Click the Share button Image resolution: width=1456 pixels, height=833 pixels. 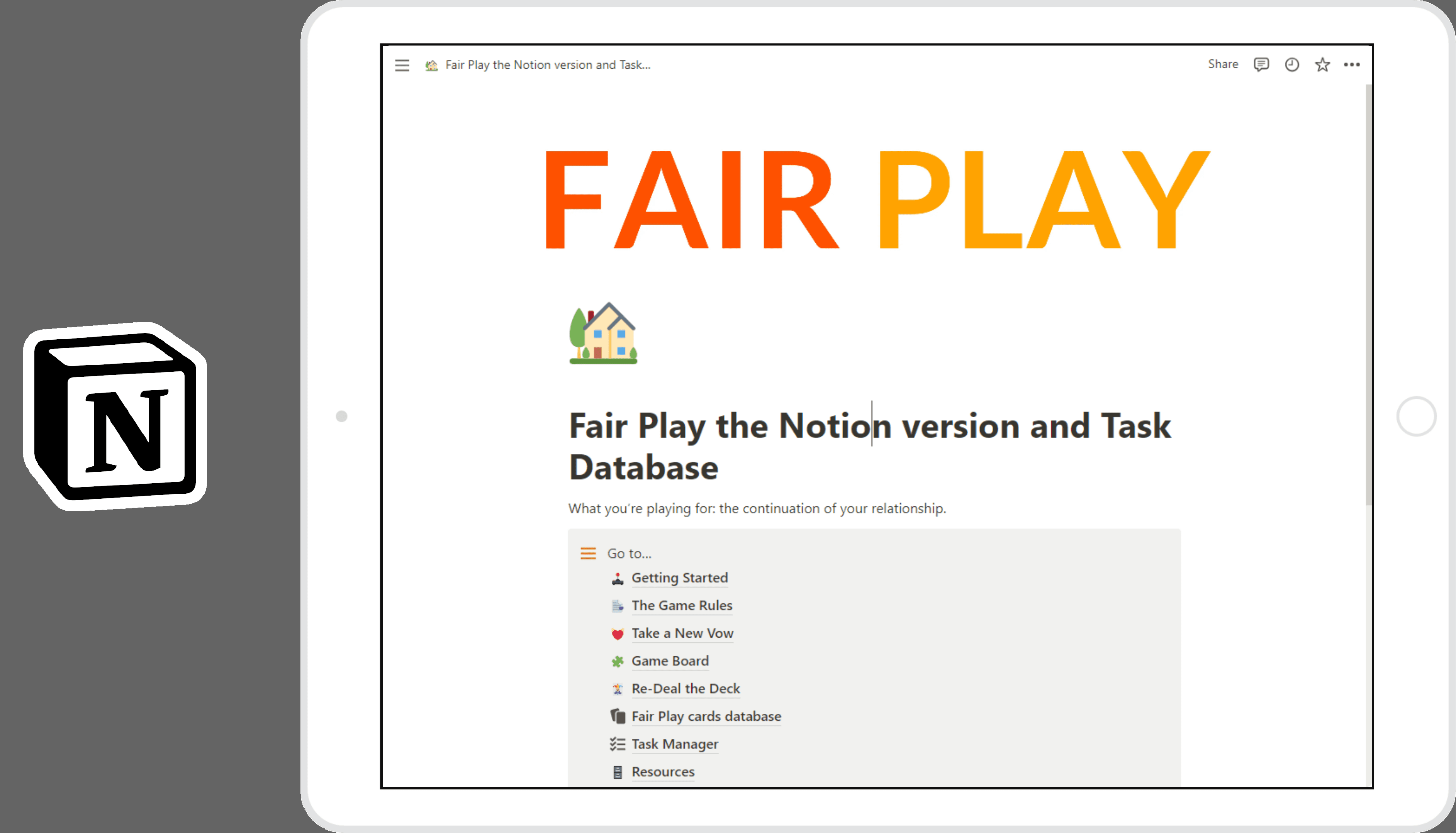(1222, 64)
